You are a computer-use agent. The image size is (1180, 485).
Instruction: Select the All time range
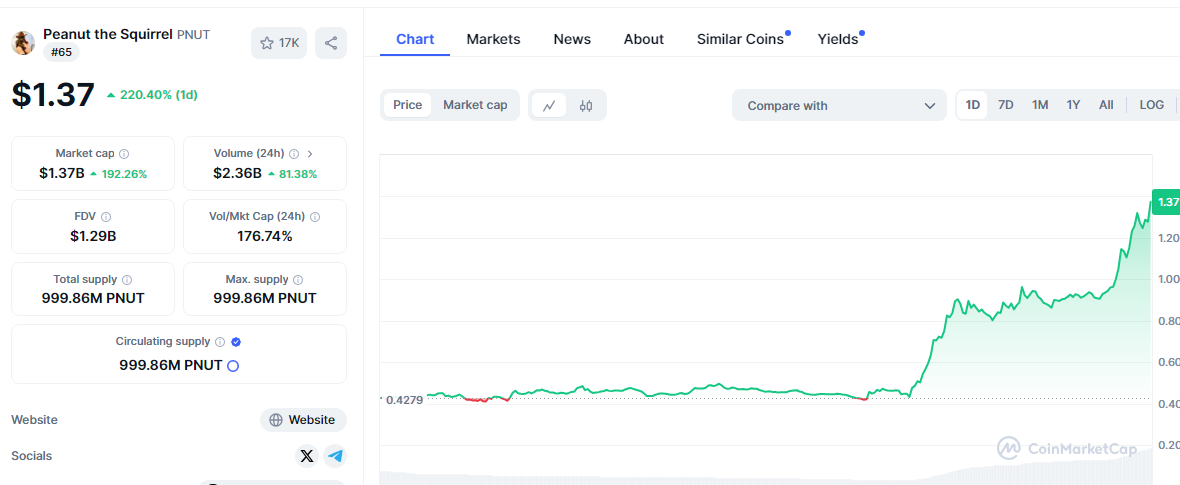[x=1105, y=105]
